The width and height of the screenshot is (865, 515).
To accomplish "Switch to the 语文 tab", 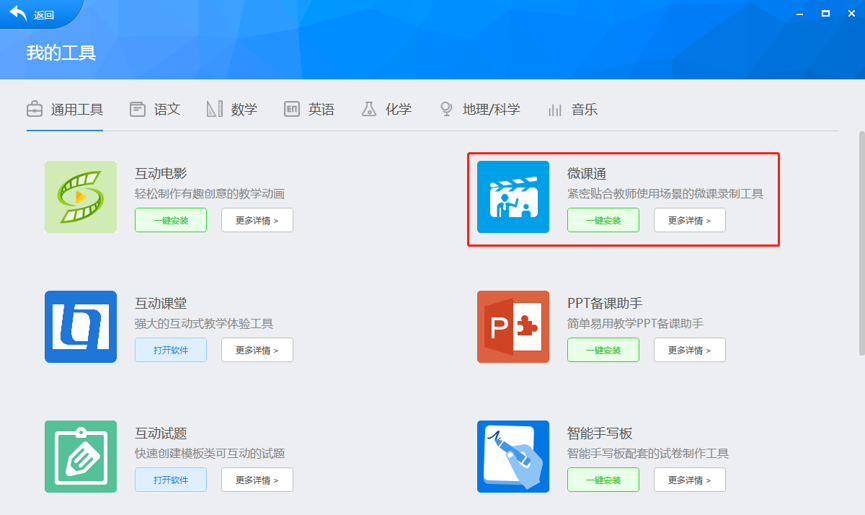I will pyautogui.click(x=155, y=109).
